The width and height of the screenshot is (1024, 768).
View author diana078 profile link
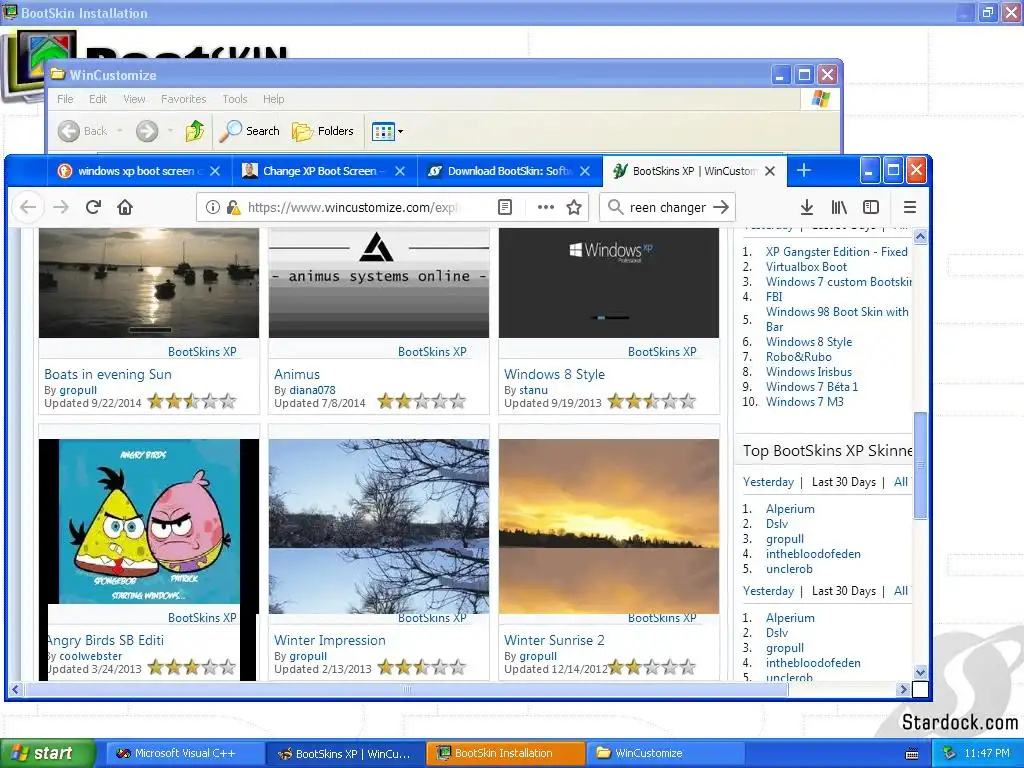pyautogui.click(x=312, y=390)
